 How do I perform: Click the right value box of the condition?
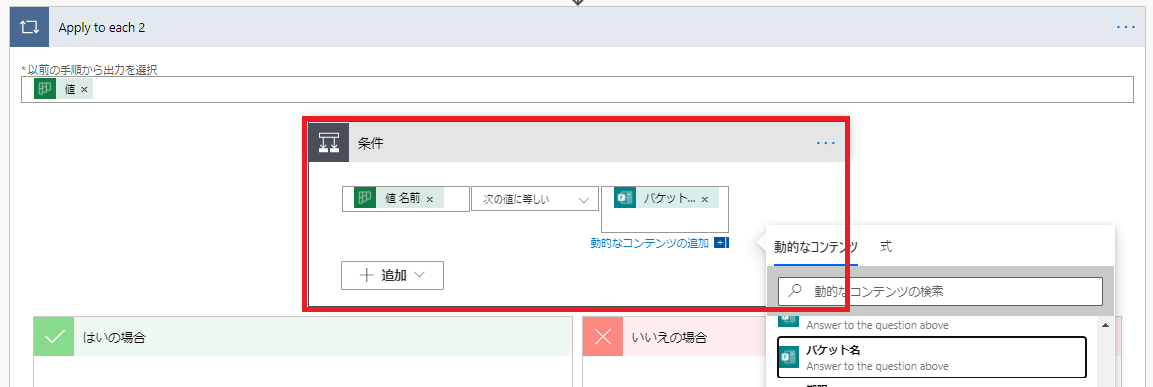[665, 210]
